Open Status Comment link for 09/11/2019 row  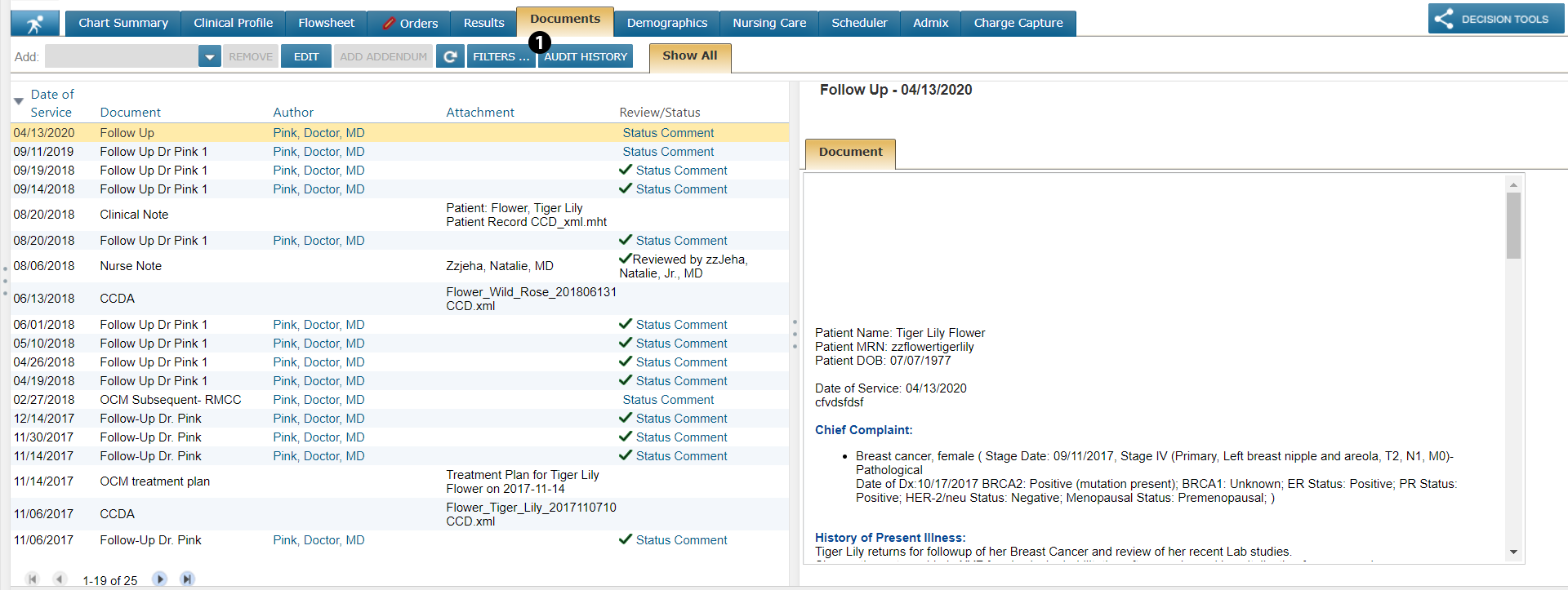coord(667,152)
